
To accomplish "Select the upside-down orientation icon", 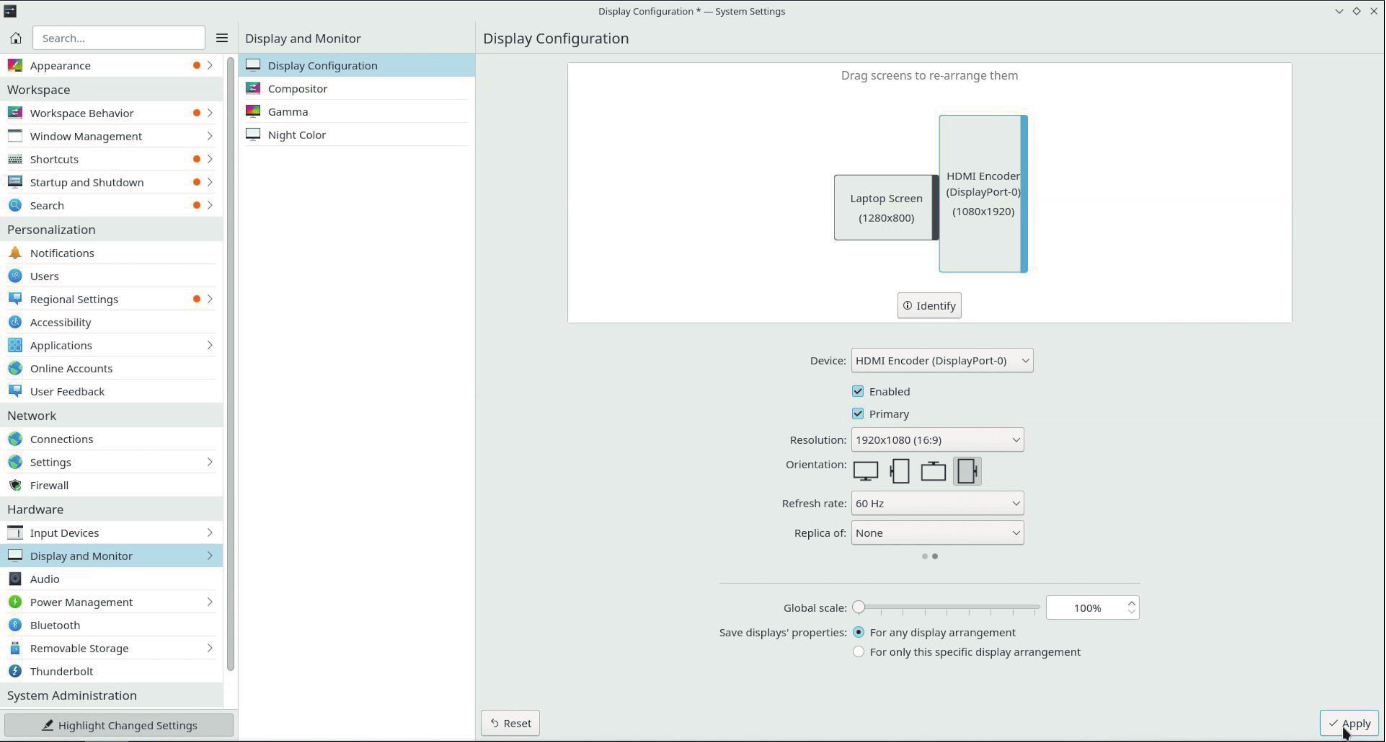I will (933, 471).
